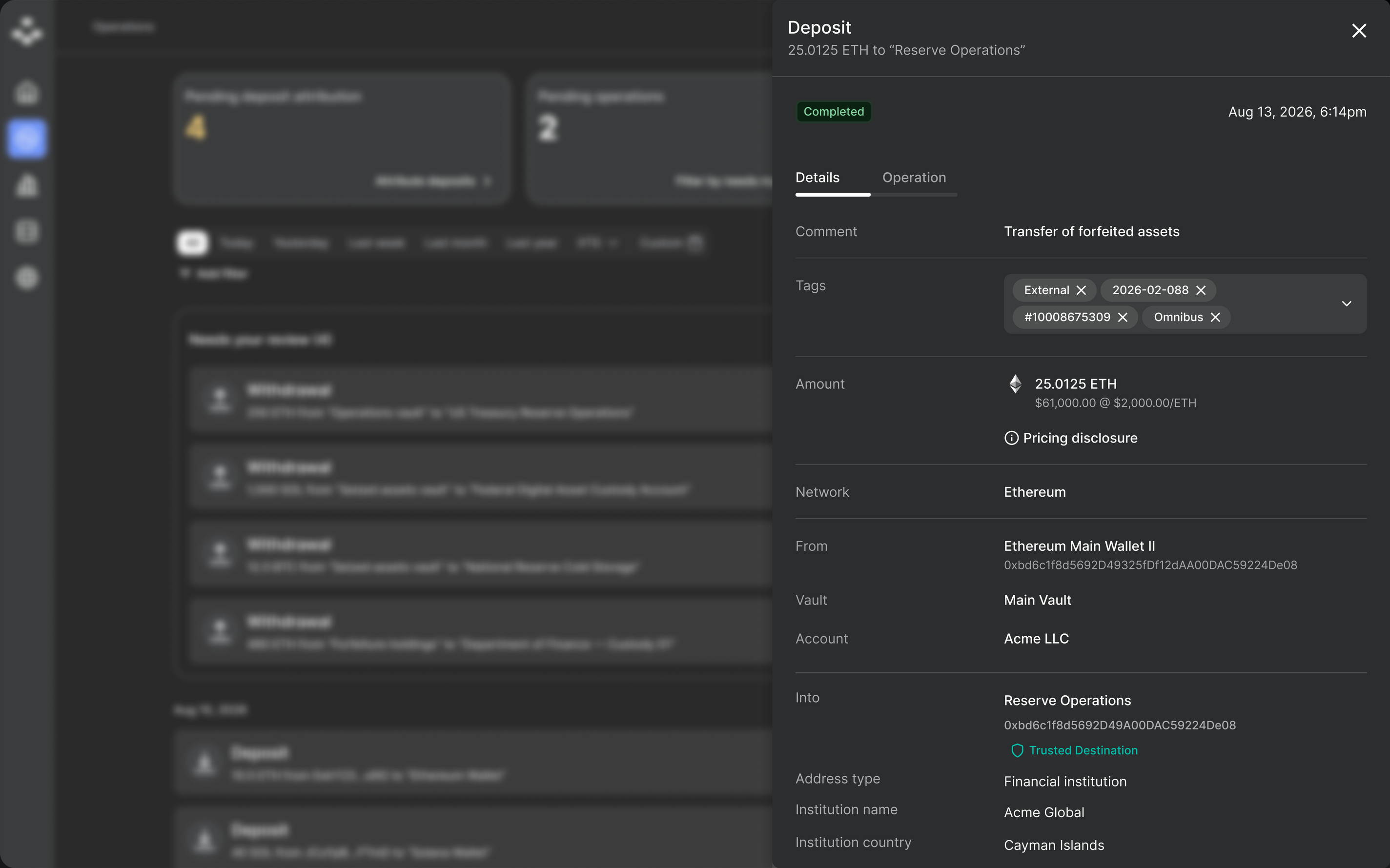This screenshot has height=868, width=1390.
Task: Click the "Ethereum" network value
Action: coord(1034,492)
